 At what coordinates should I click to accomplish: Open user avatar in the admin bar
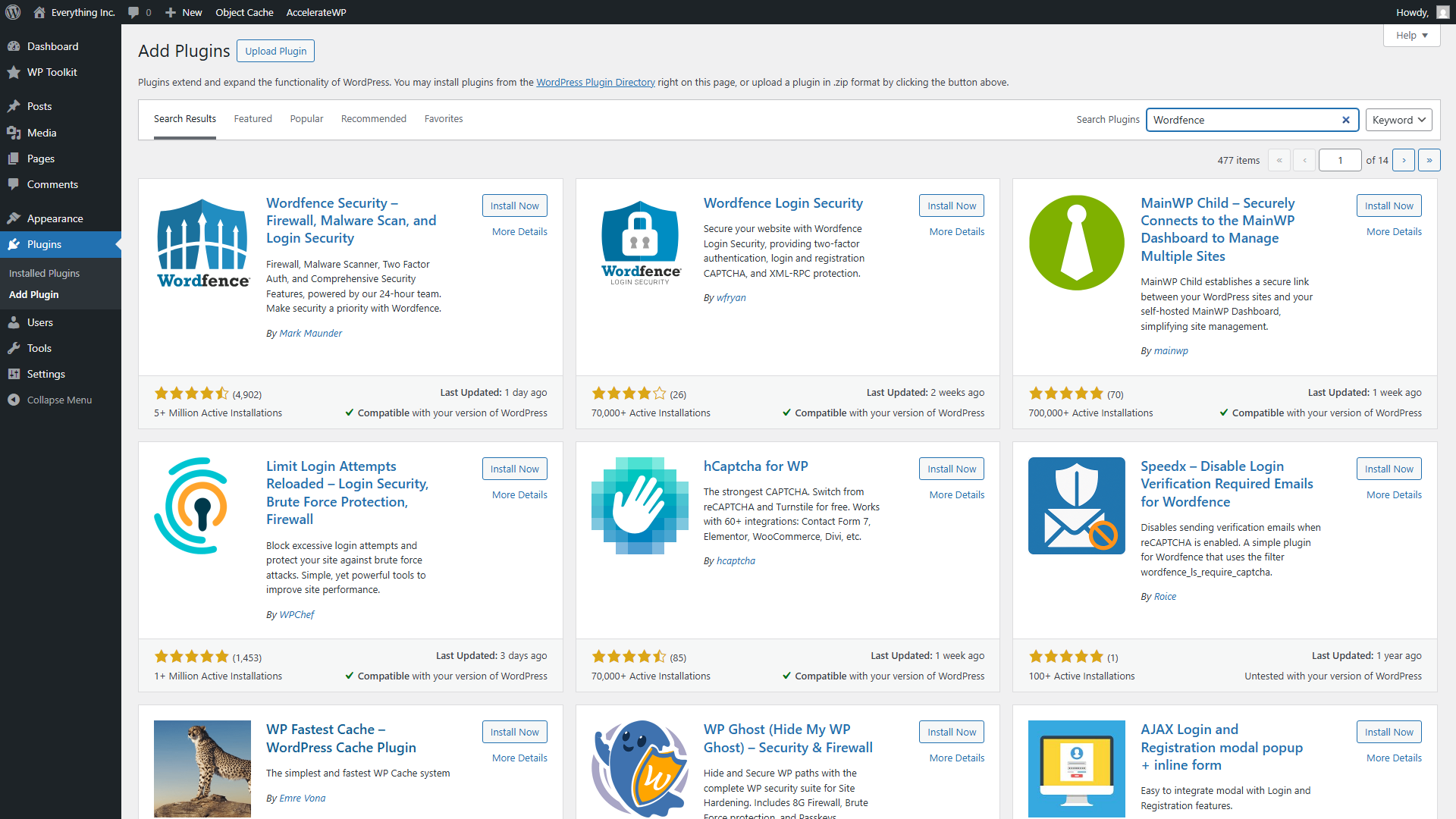pos(1442,12)
